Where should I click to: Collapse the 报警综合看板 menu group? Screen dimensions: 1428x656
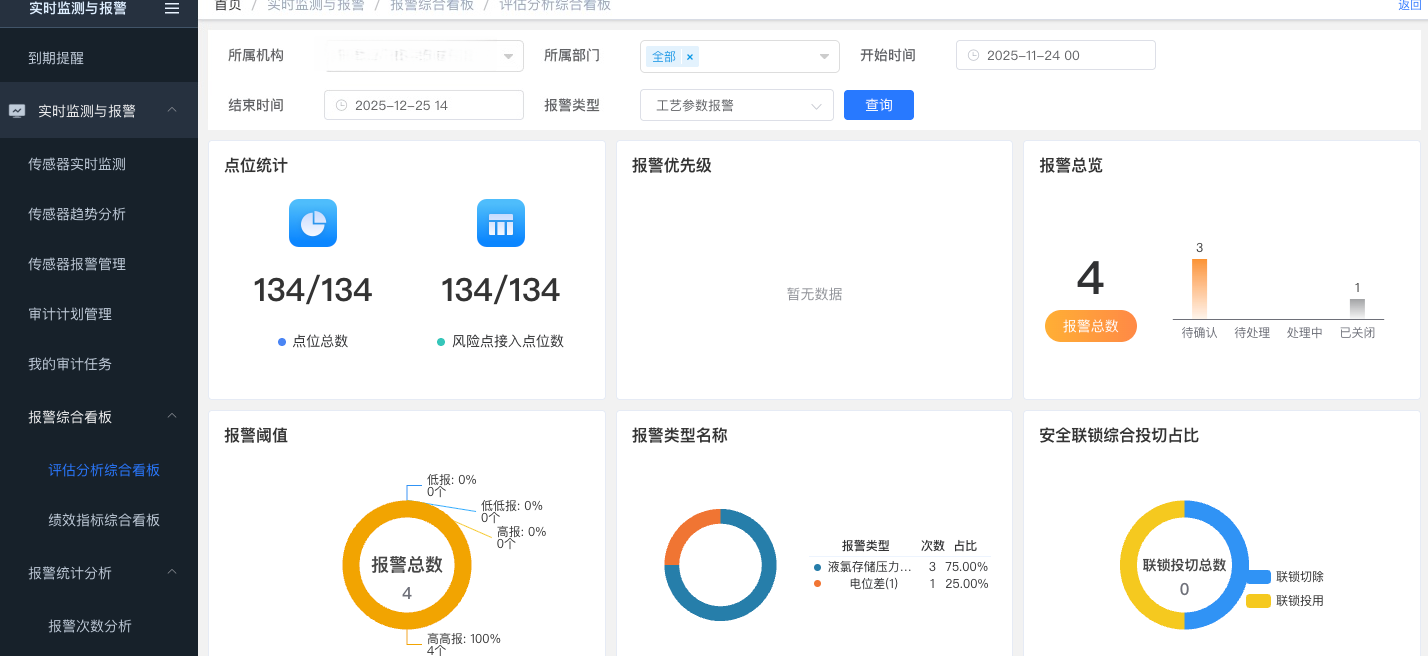coord(172,416)
